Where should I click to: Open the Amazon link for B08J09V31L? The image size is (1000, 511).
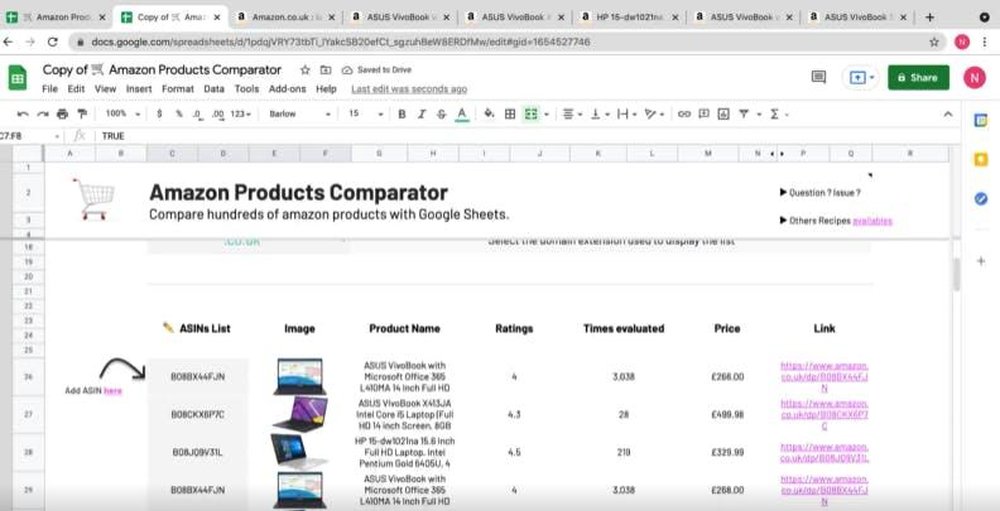(824, 452)
